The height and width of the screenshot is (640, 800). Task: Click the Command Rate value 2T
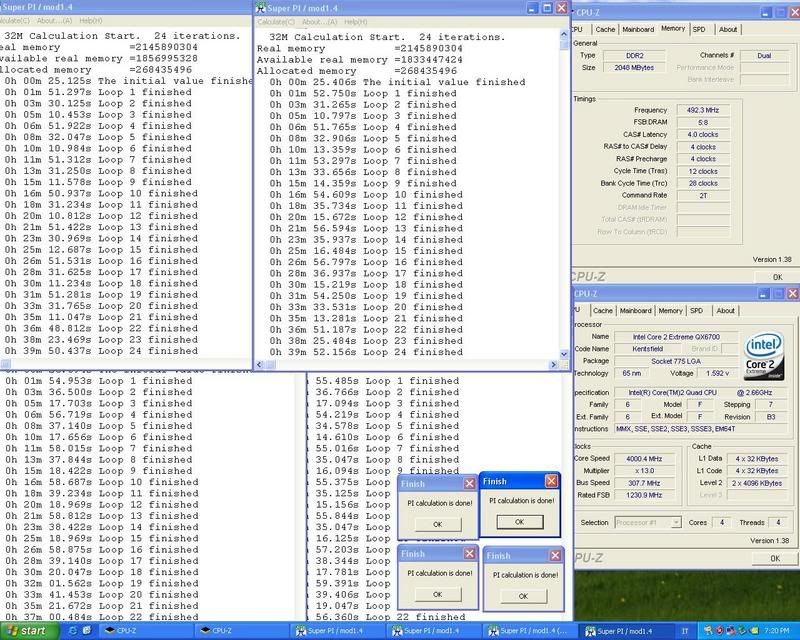coord(703,195)
